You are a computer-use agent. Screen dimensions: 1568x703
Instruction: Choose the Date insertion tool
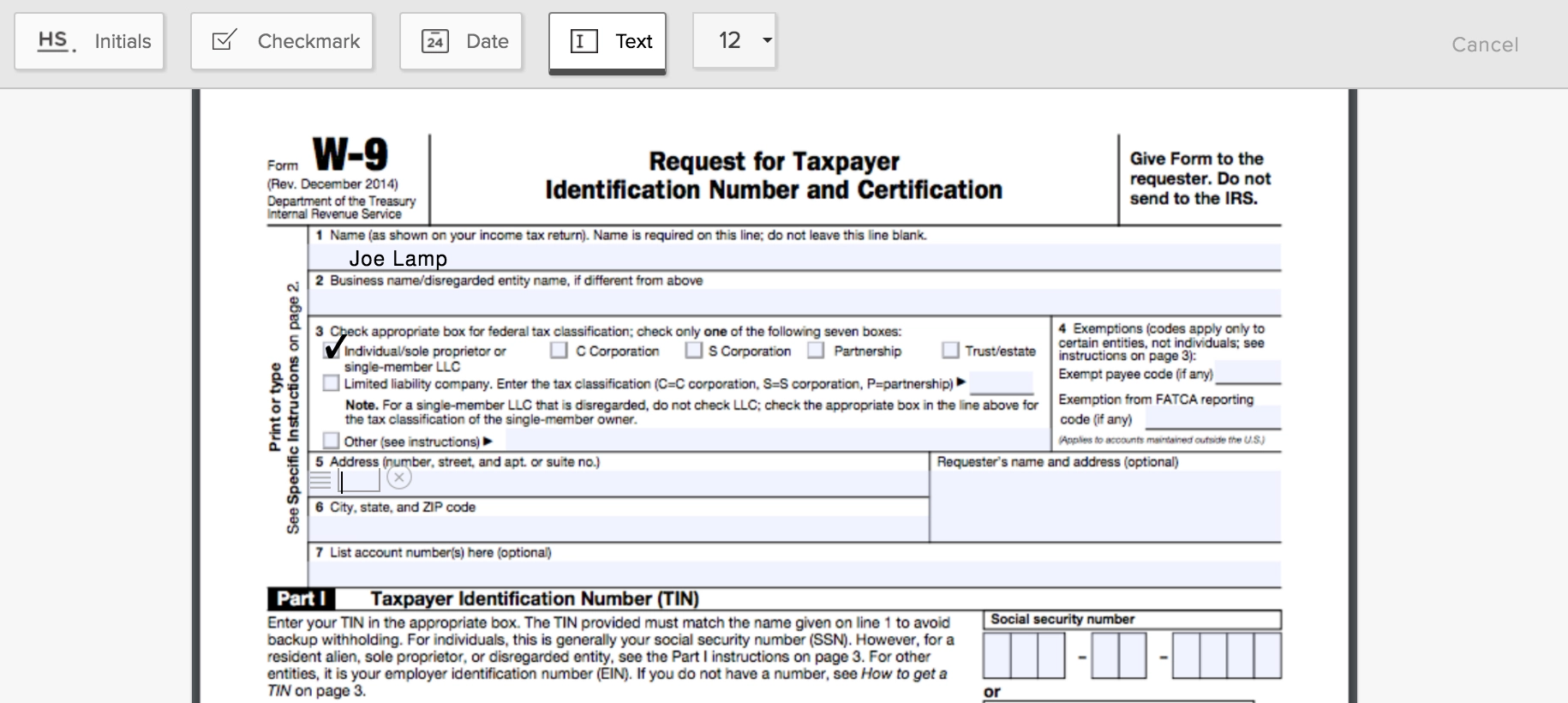pos(461,41)
